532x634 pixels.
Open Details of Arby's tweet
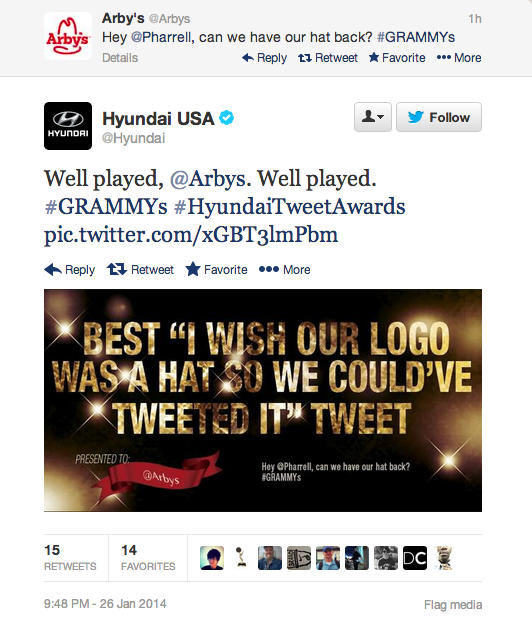pyautogui.click(x=120, y=58)
